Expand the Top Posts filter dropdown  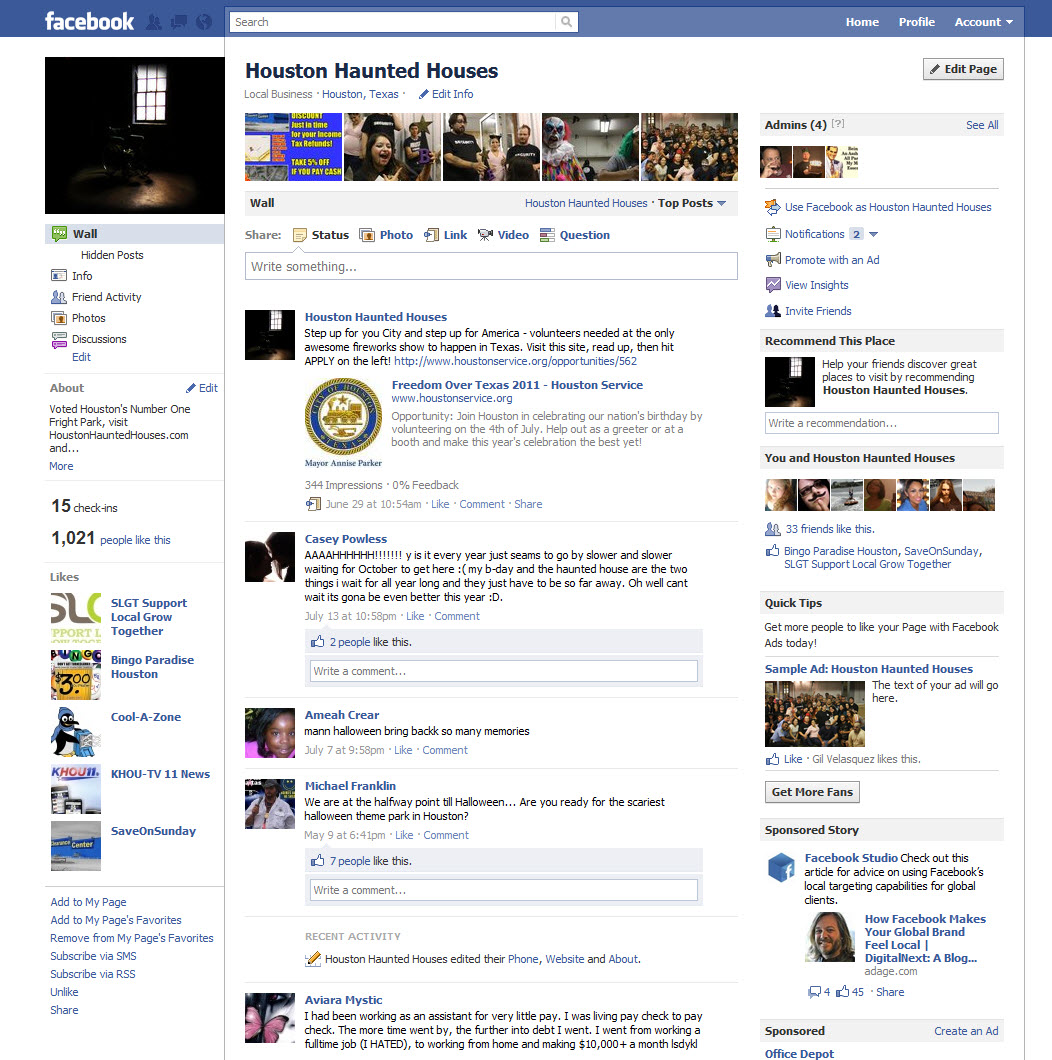click(x=692, y=203)
